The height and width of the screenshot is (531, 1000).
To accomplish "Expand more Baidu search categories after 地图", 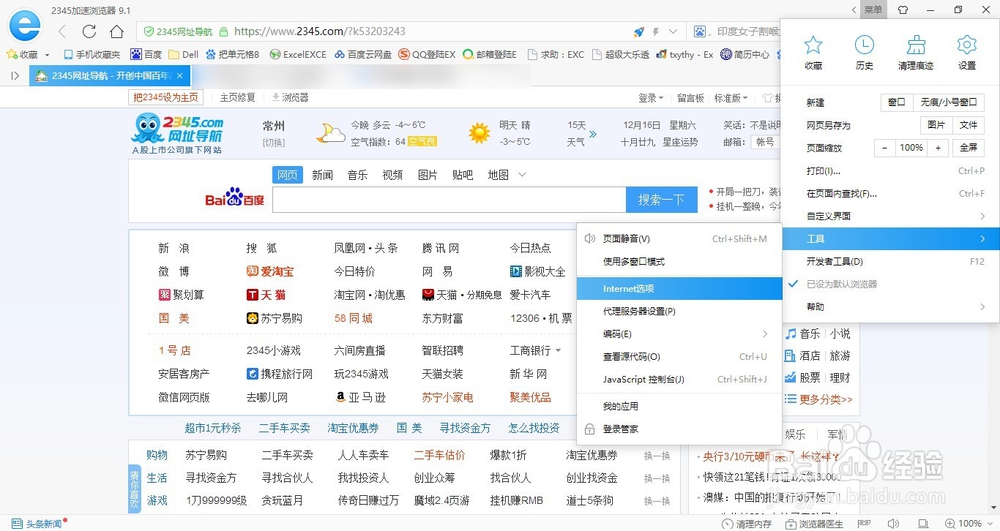I will 522,175.
